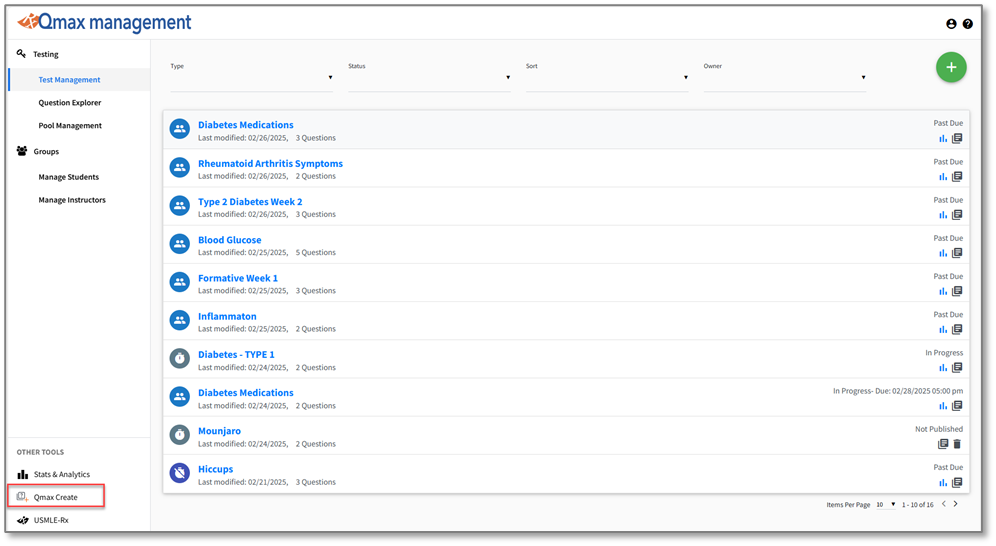The width and height of the screenshot is (996, 546).
Task: Open question list icon for Inflammaton test
Action: click(957, 329)
